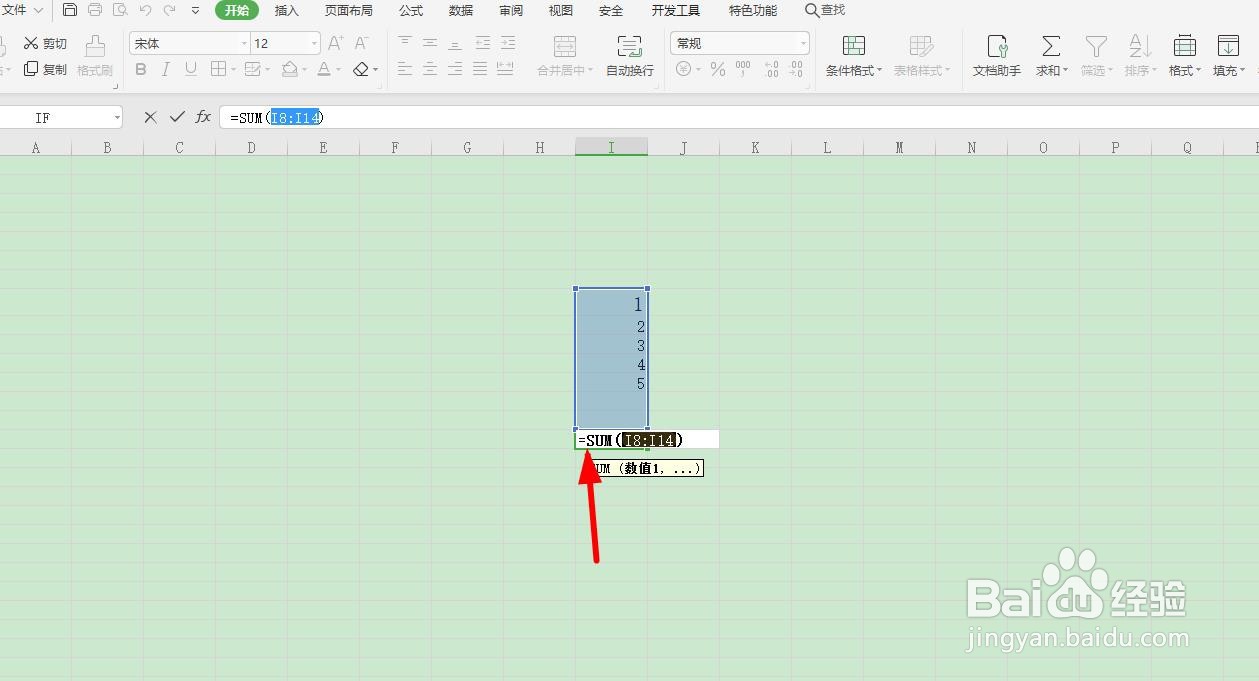Image resolution: width=1259 pixels, height=681 pixels.
Task: Open the Print Preview icon
Action: tap(120, 10)
